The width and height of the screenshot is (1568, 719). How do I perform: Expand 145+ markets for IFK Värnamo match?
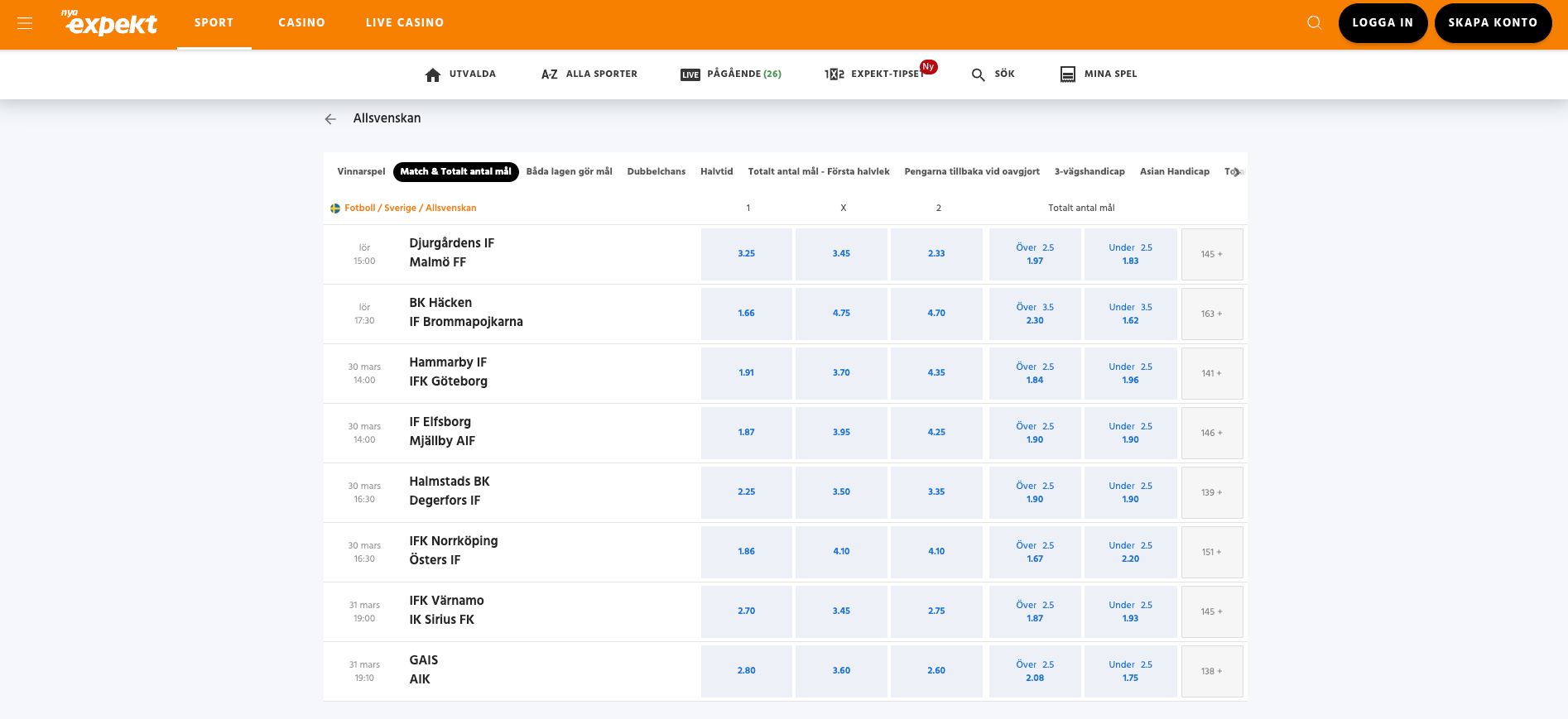pos(1212,611)
